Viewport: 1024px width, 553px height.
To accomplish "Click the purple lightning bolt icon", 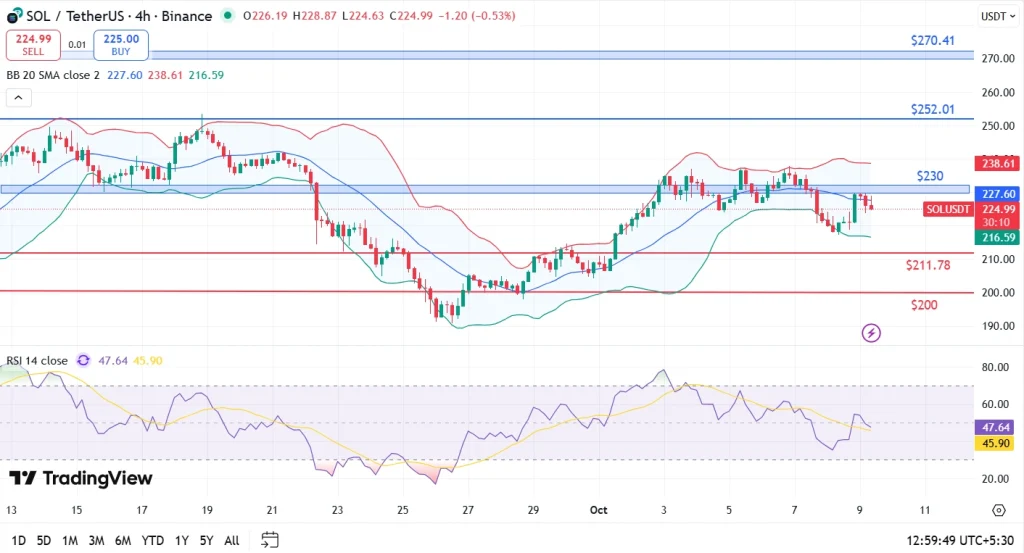I will (871, 332).
